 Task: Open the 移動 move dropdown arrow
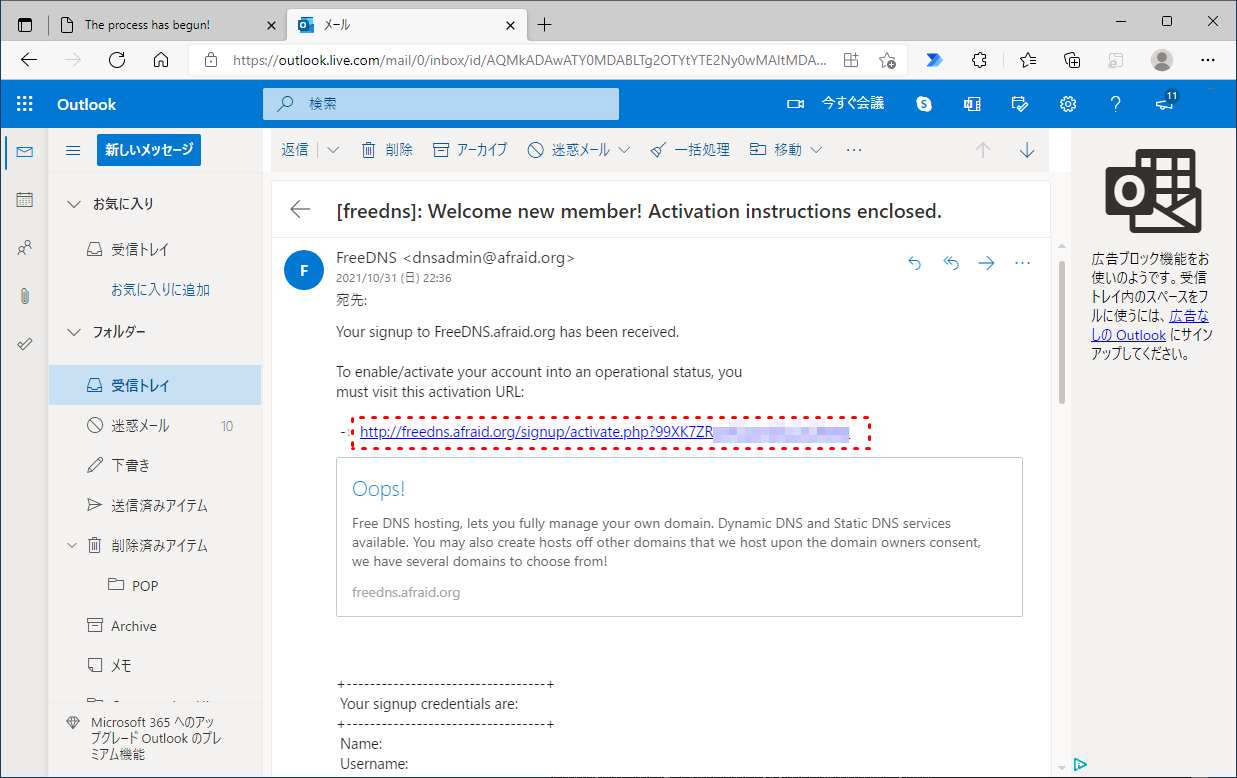click(816, 150)
